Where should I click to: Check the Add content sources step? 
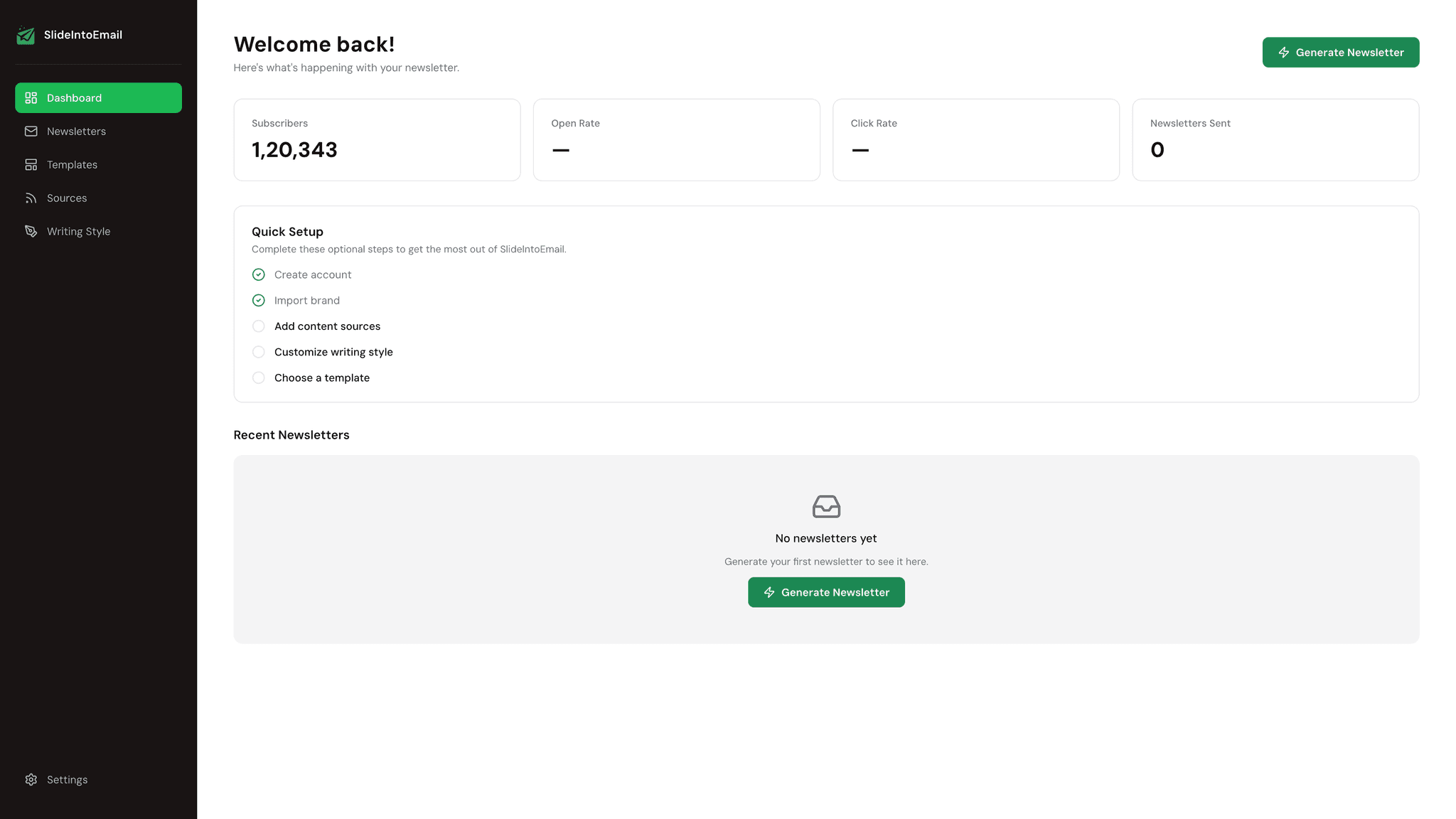258,326
